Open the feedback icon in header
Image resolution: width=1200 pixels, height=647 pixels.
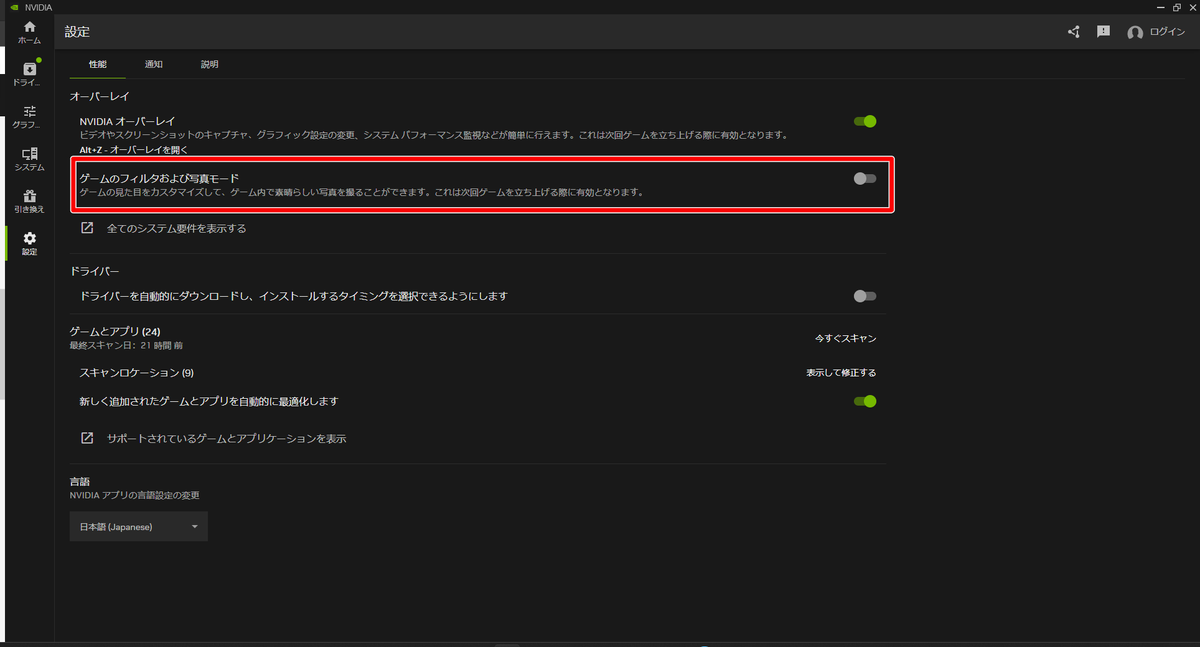click(1103, 32)
